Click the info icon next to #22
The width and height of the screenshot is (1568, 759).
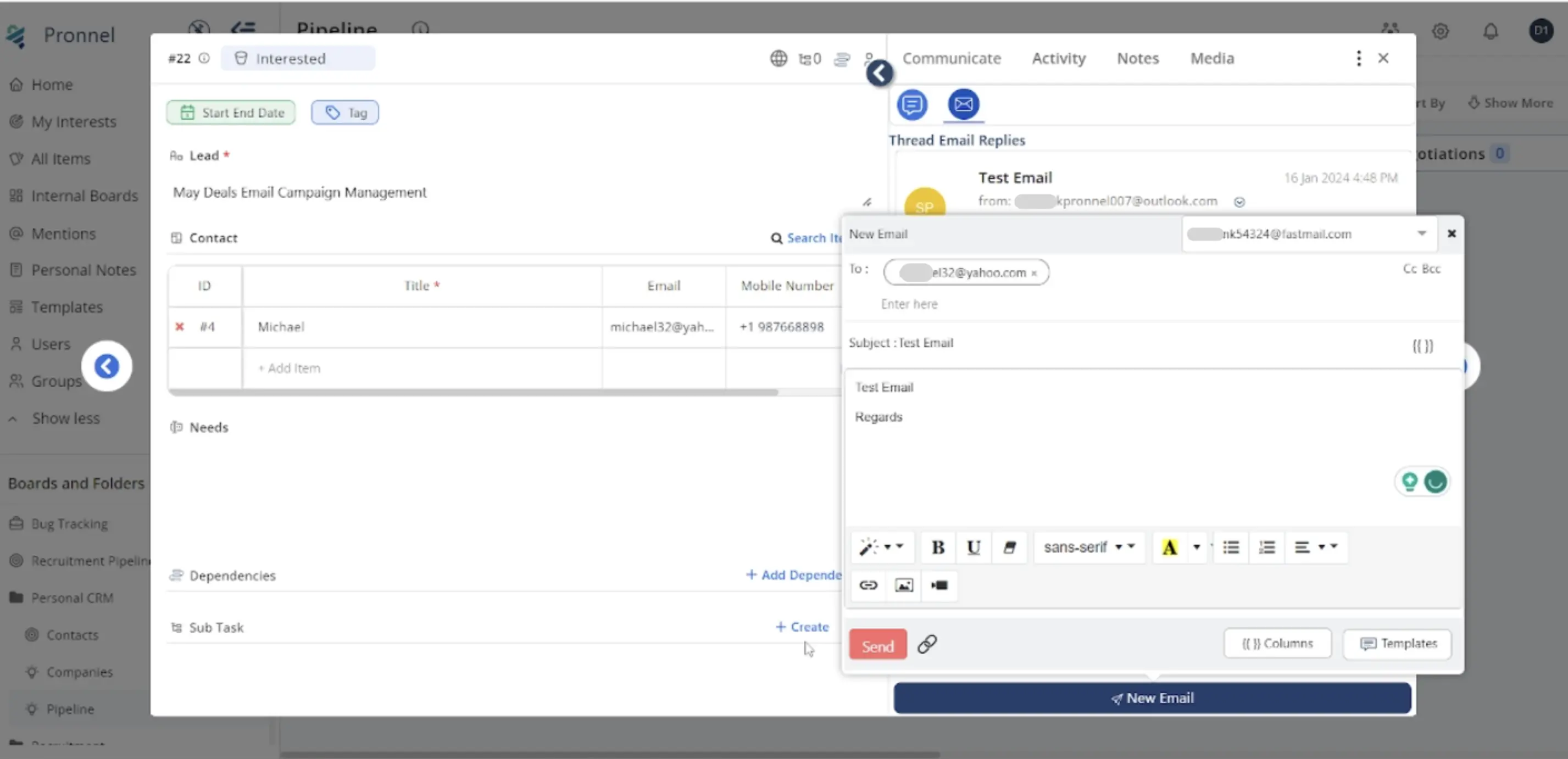click(204, 58)
